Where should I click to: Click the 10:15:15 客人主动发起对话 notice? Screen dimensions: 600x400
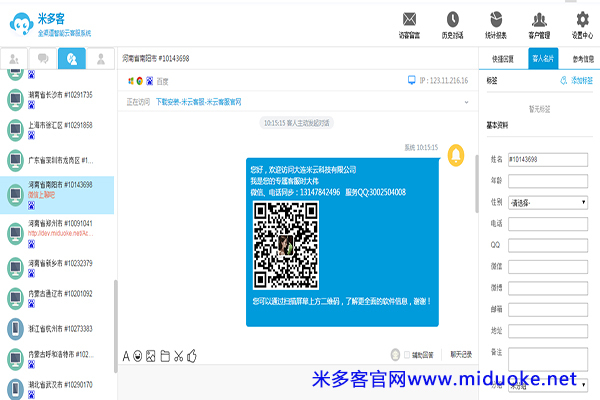pos(297,123)
